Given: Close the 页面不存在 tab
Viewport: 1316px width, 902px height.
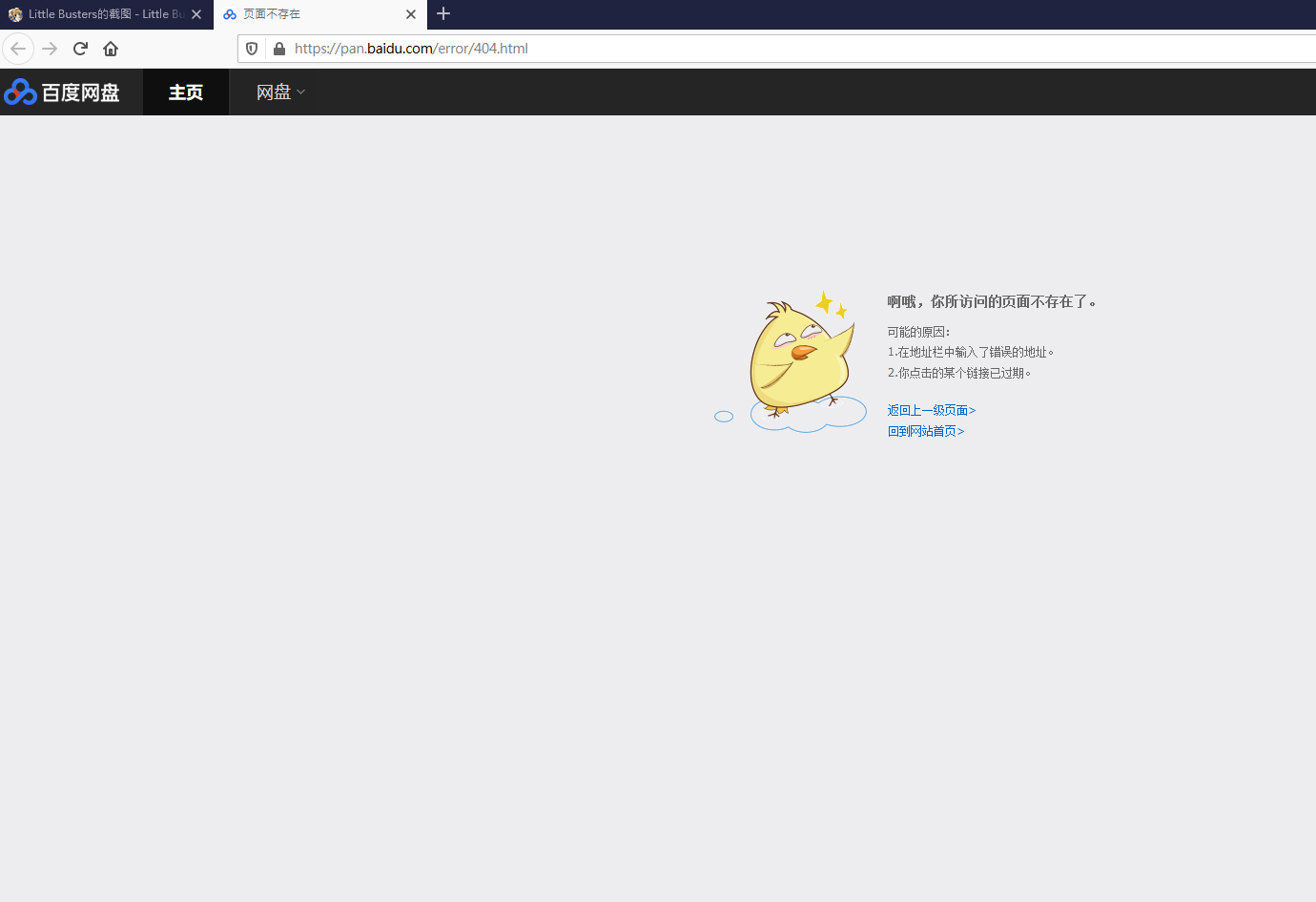Looking at the screenshot, I should pos(411,14).
